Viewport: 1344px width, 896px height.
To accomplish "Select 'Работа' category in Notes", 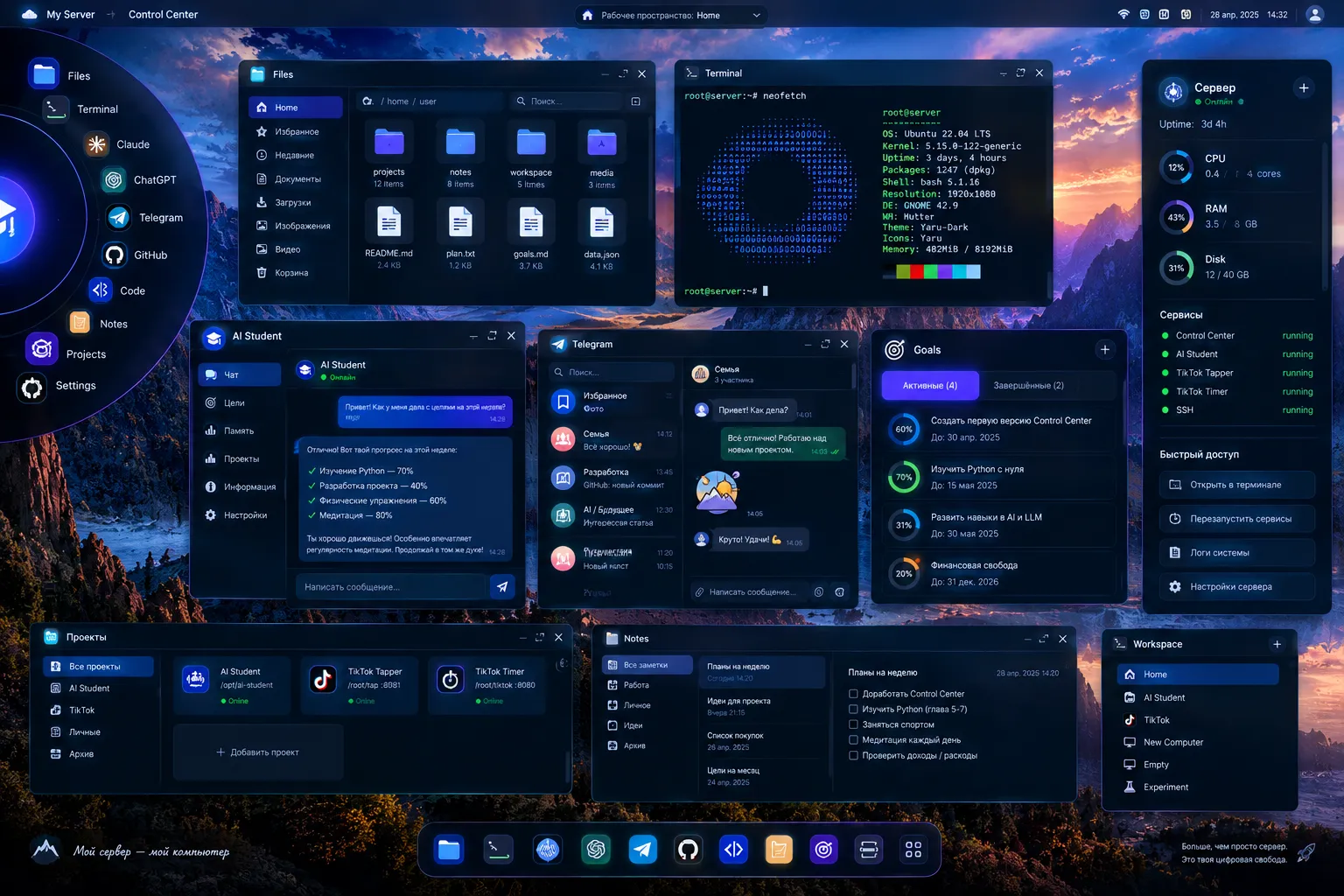I will click(647, 685).
